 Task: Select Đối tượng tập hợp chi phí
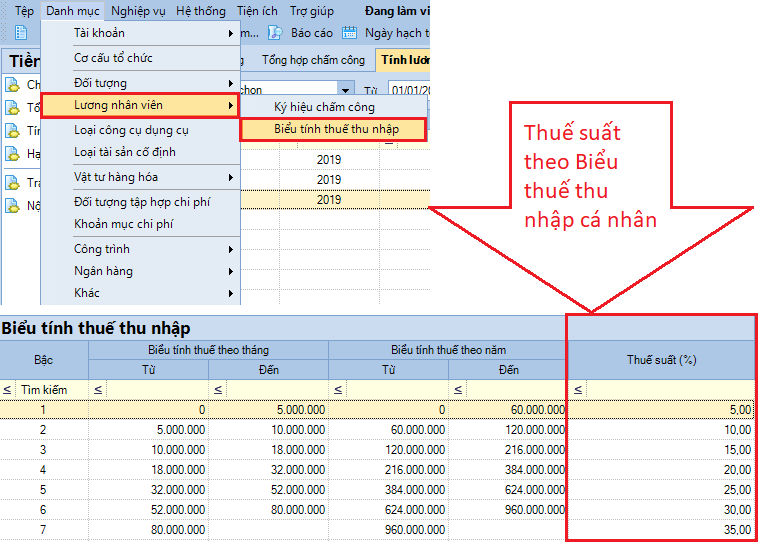[x=141, y=202]
